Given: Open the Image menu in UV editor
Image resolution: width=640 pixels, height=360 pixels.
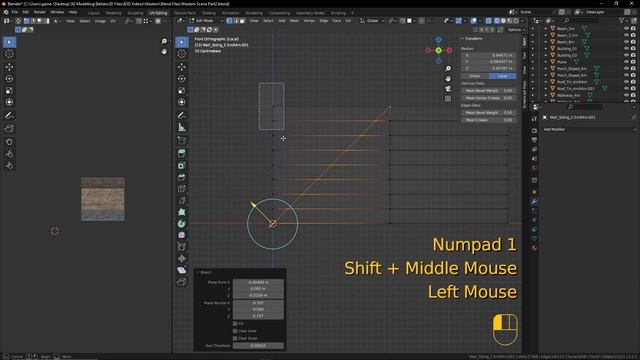Looking at the screenshot, I should coord(100,21).
